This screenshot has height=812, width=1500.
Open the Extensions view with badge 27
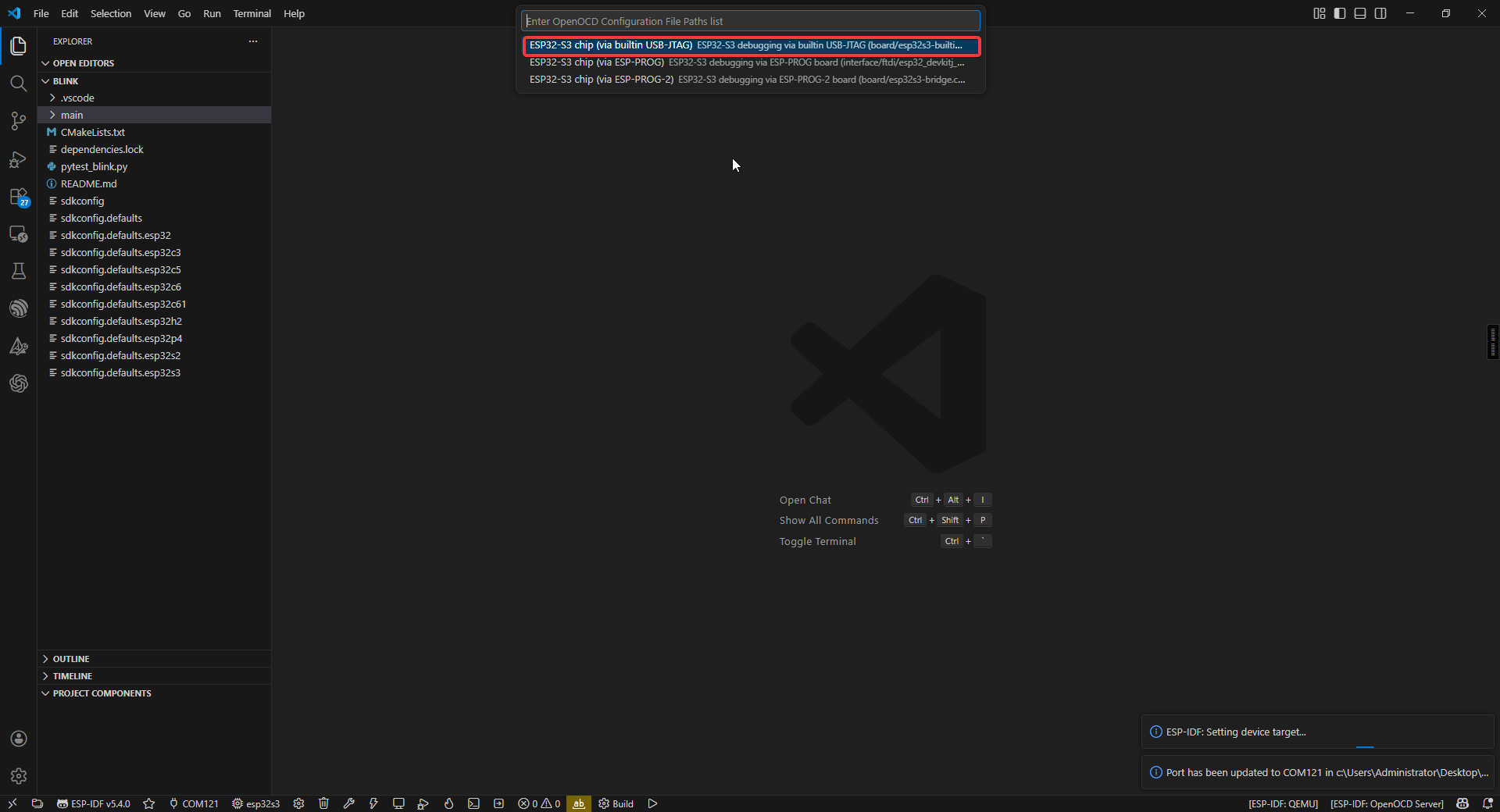click(19, 197)
